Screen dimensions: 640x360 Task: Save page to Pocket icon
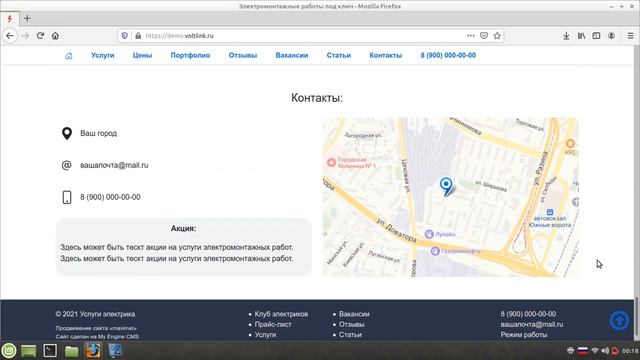pos(484,36)
